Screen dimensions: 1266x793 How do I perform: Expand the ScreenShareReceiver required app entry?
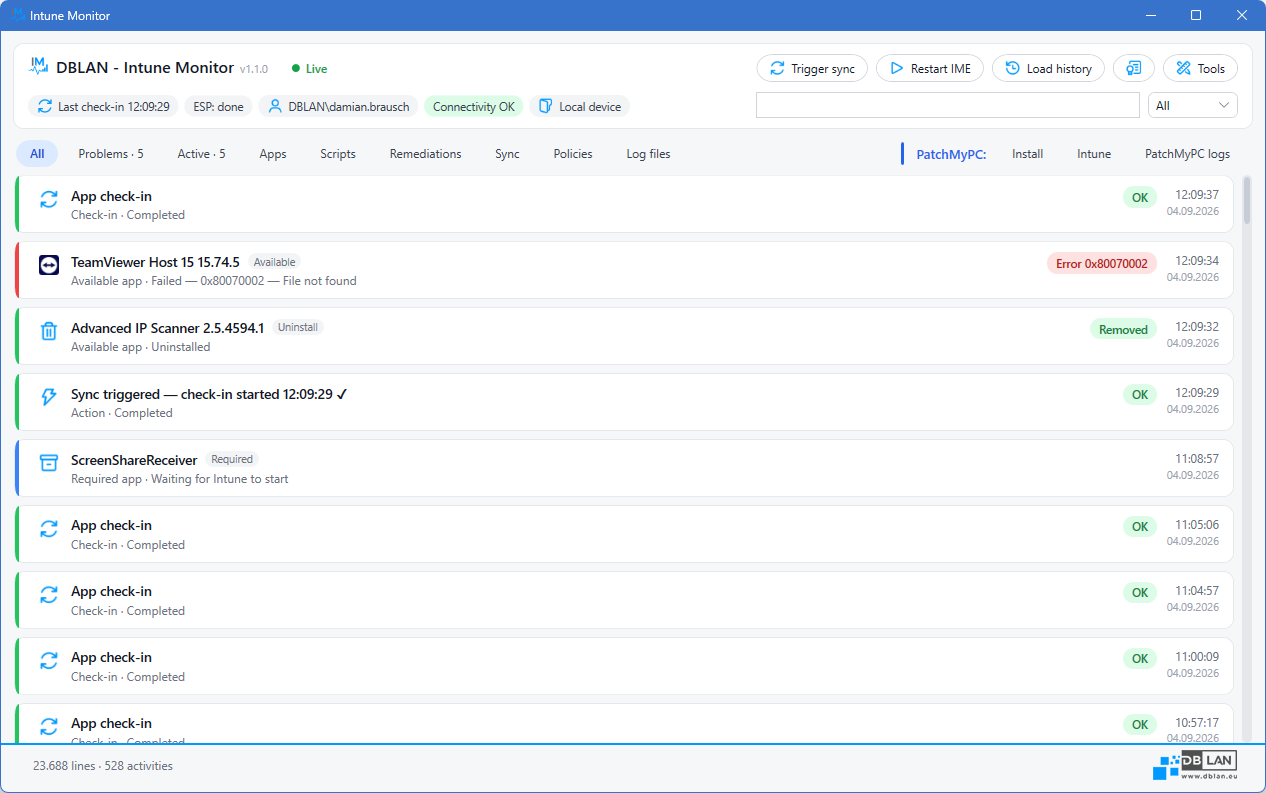(x=626, y=468)
